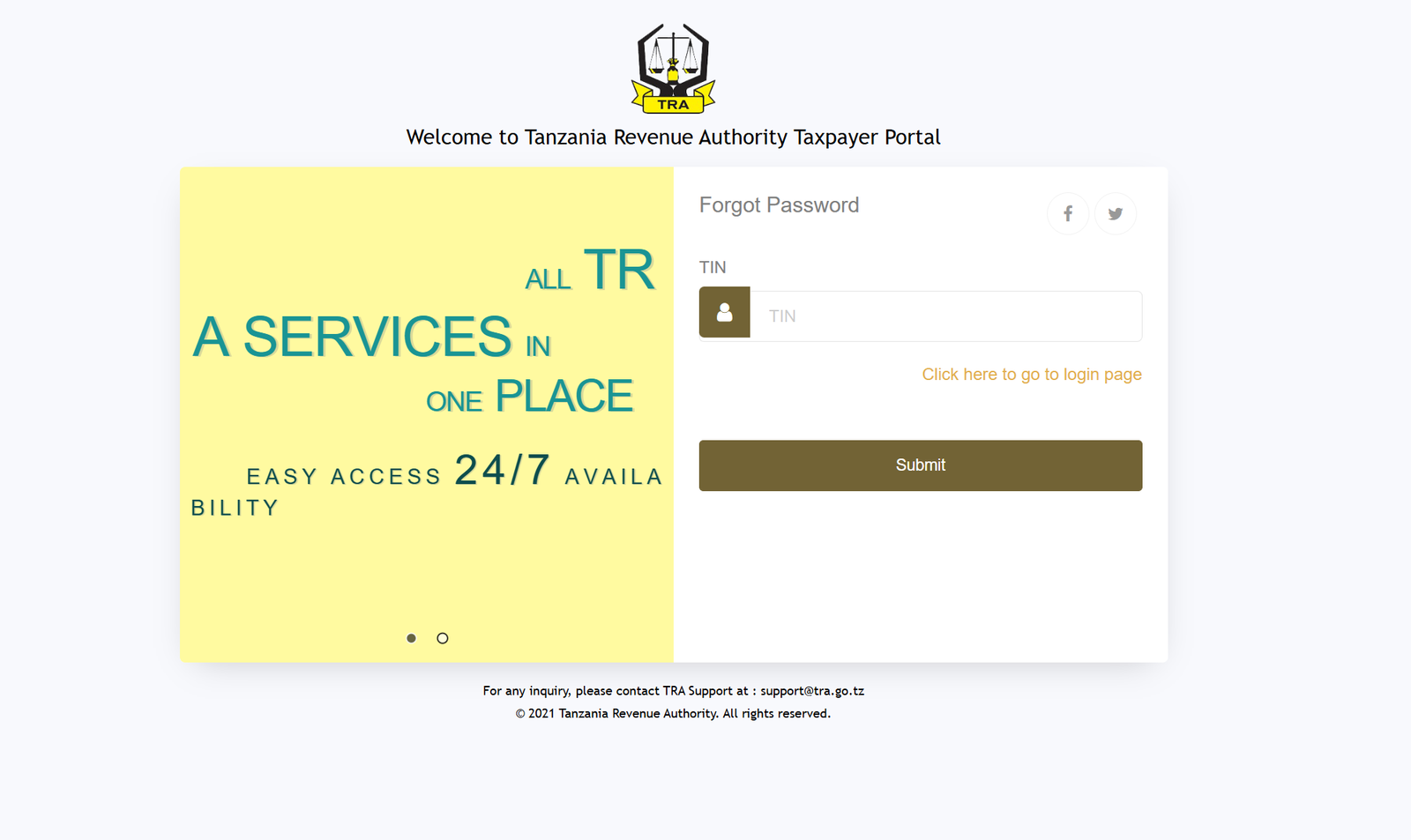Viewport: 1411px width, 840px height.
Task: Open the Facebook social icon
Action: coord(1067,213)
